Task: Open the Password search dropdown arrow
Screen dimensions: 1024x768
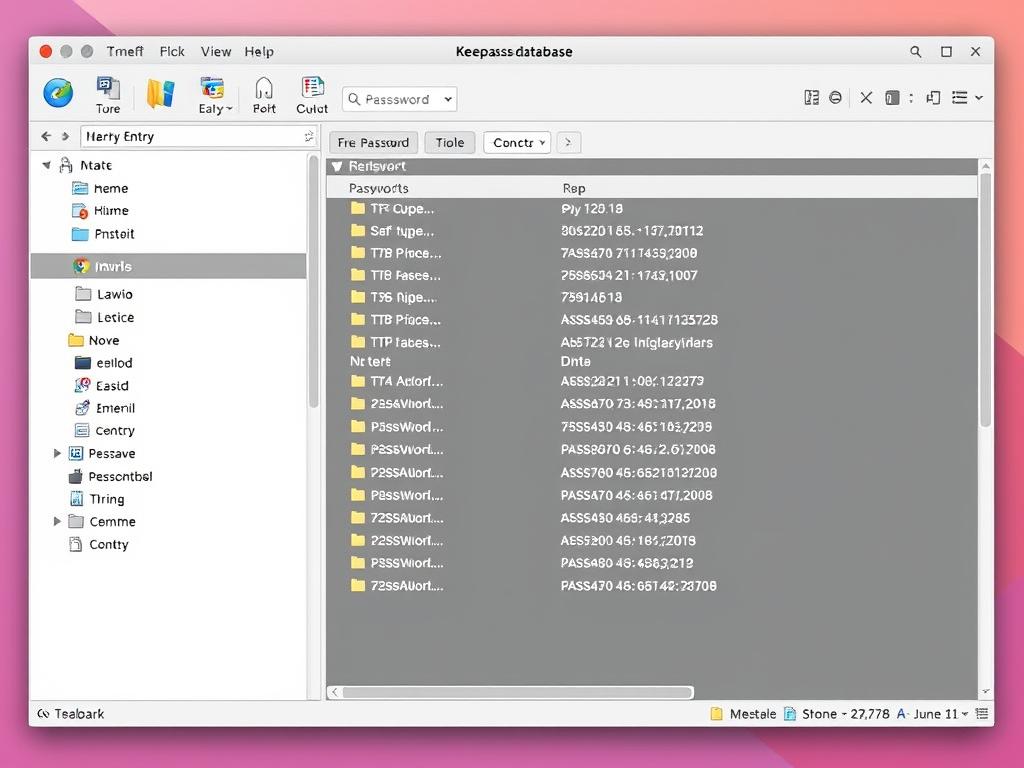Action: (448, 99)
